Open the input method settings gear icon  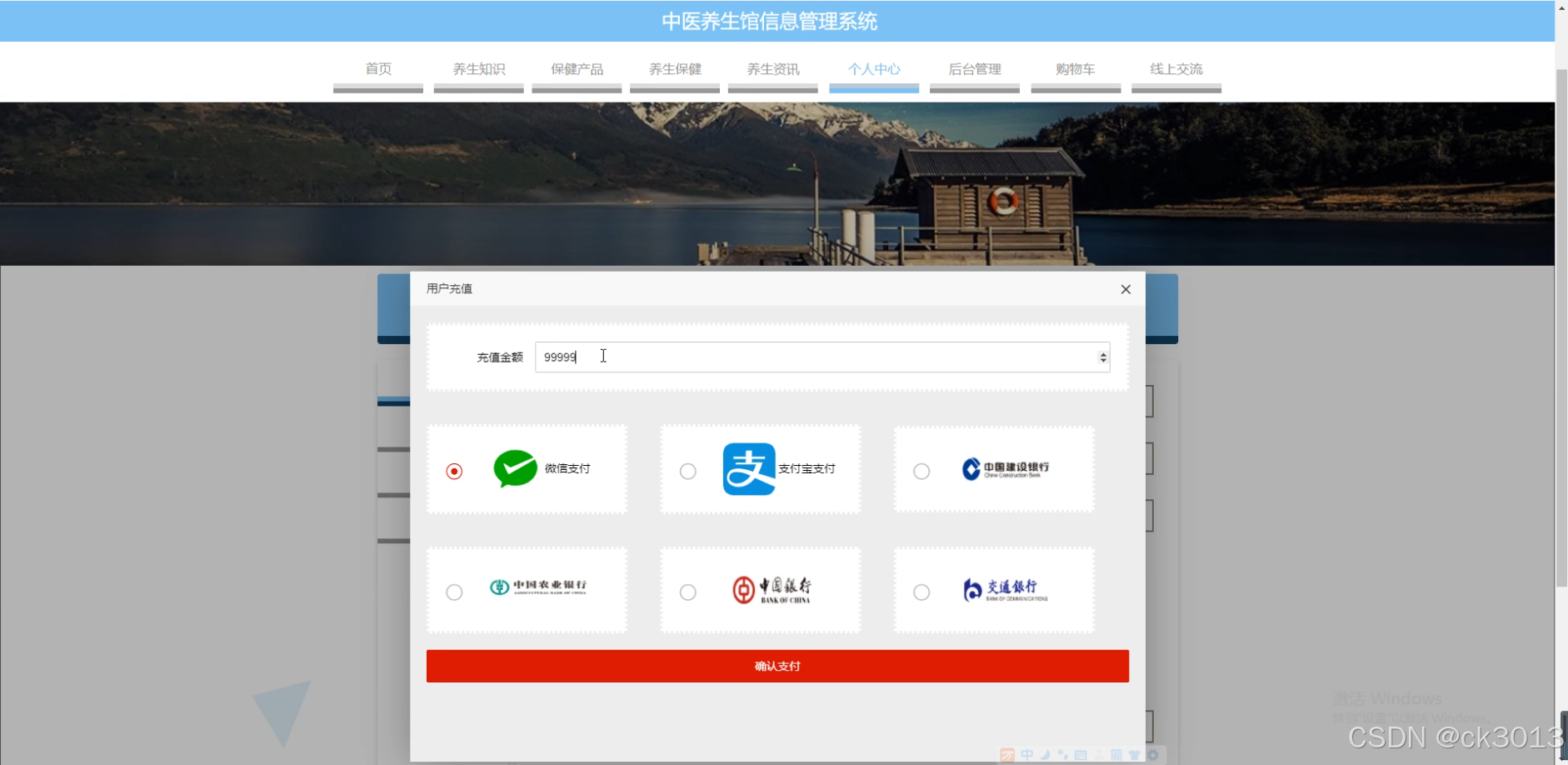(x=1153, y=755)
